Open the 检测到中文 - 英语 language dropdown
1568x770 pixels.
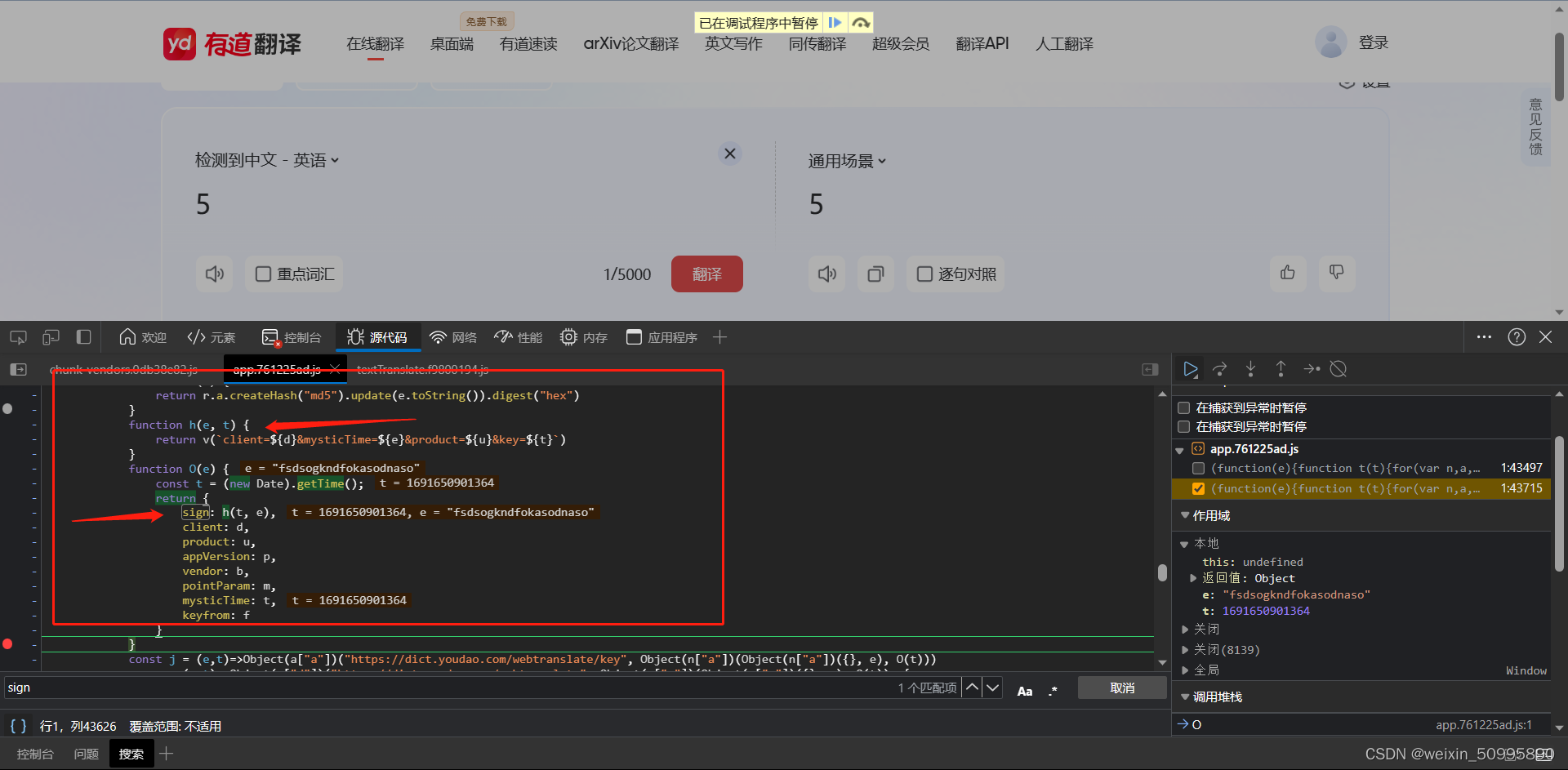point(267,160)
